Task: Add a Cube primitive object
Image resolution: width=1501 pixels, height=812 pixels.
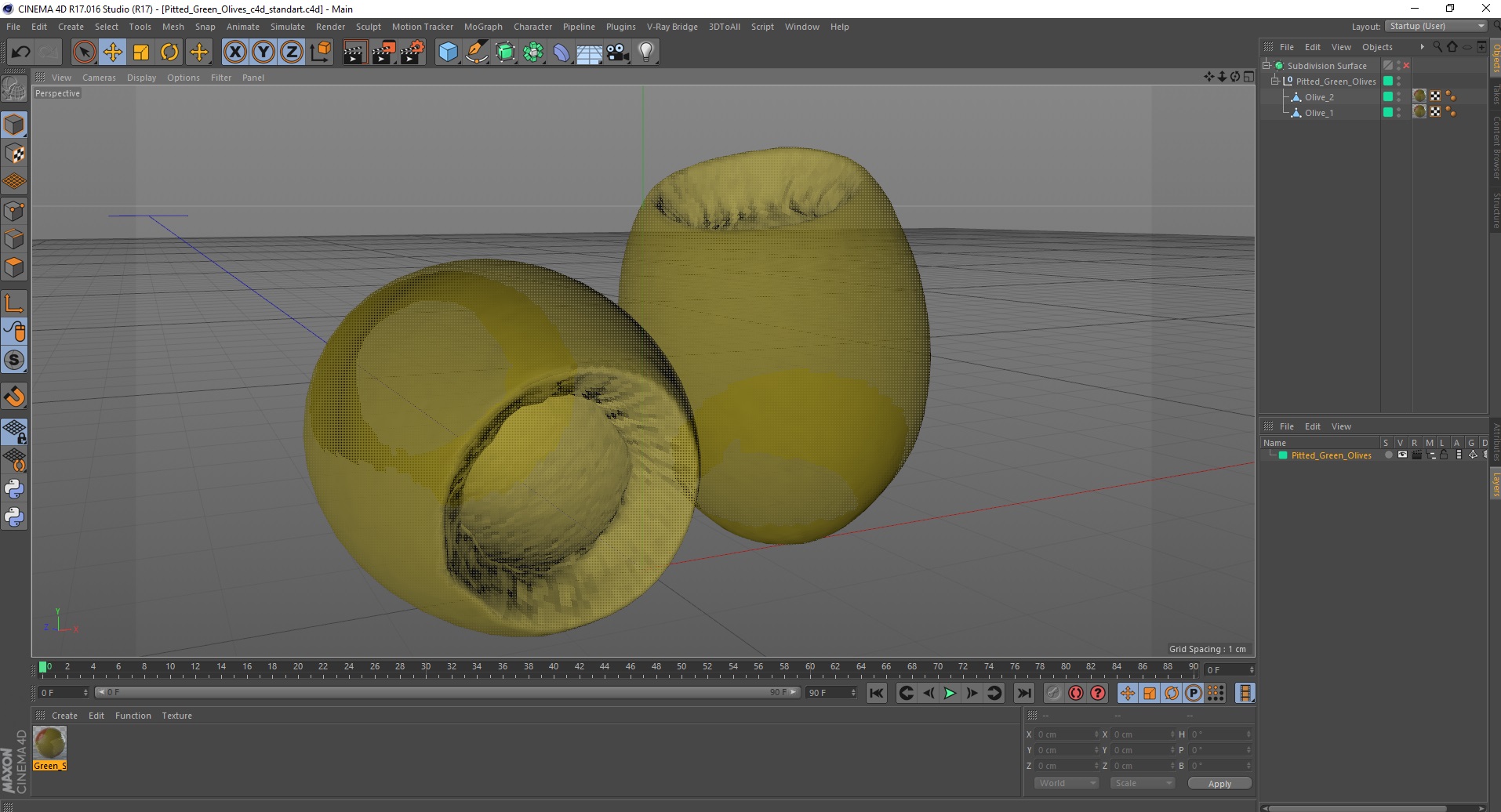Action: pyautogui.click(x=448, y=53)
